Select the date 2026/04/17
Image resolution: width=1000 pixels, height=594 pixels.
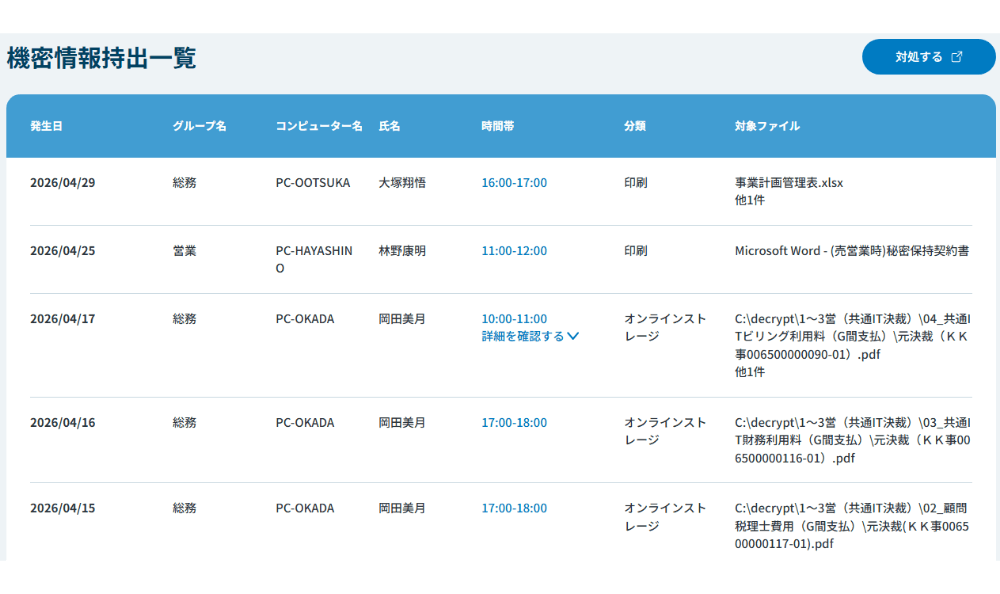(x=62, y=318)
